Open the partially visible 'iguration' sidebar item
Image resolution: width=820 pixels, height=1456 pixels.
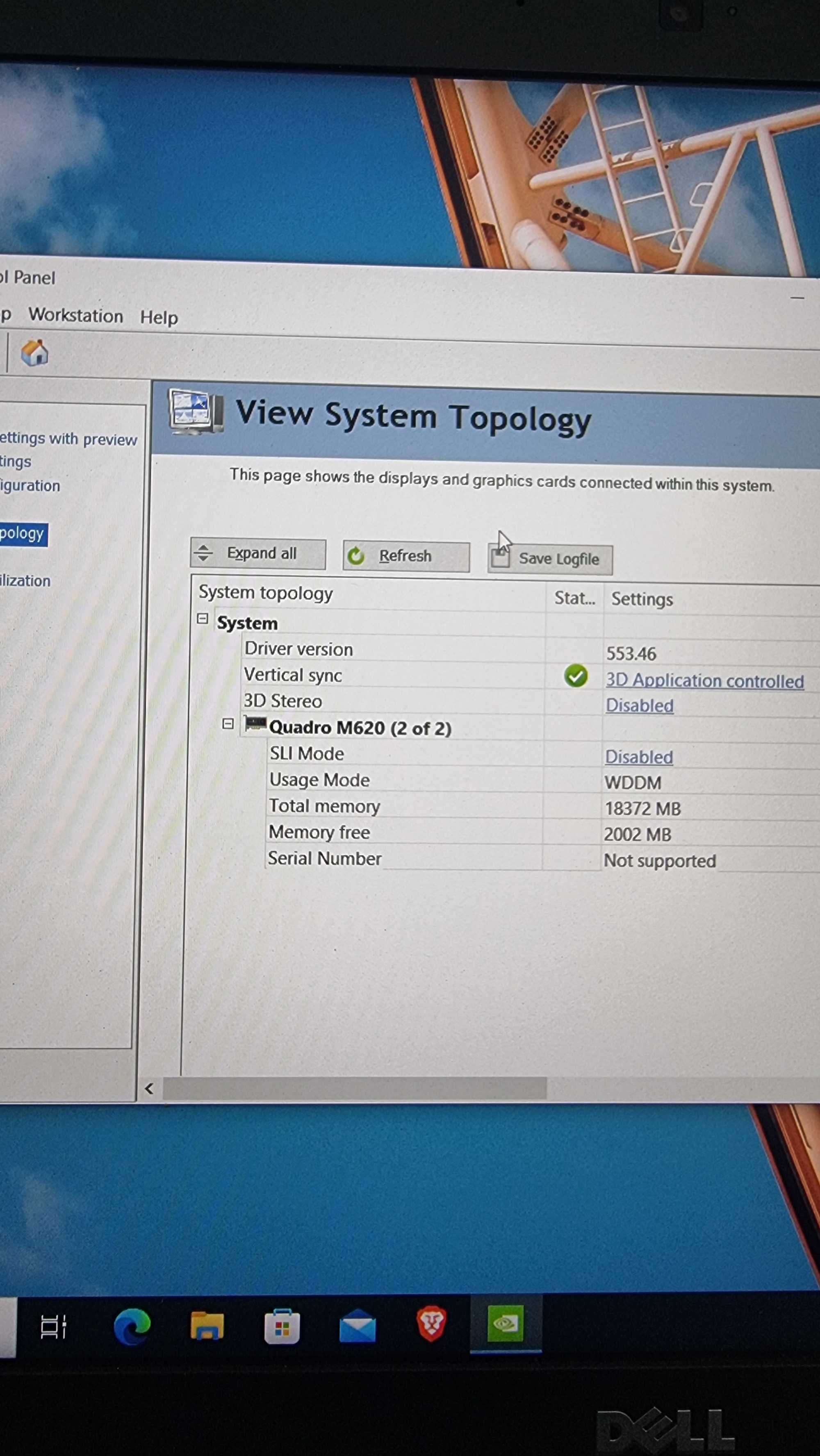point(30,485)
